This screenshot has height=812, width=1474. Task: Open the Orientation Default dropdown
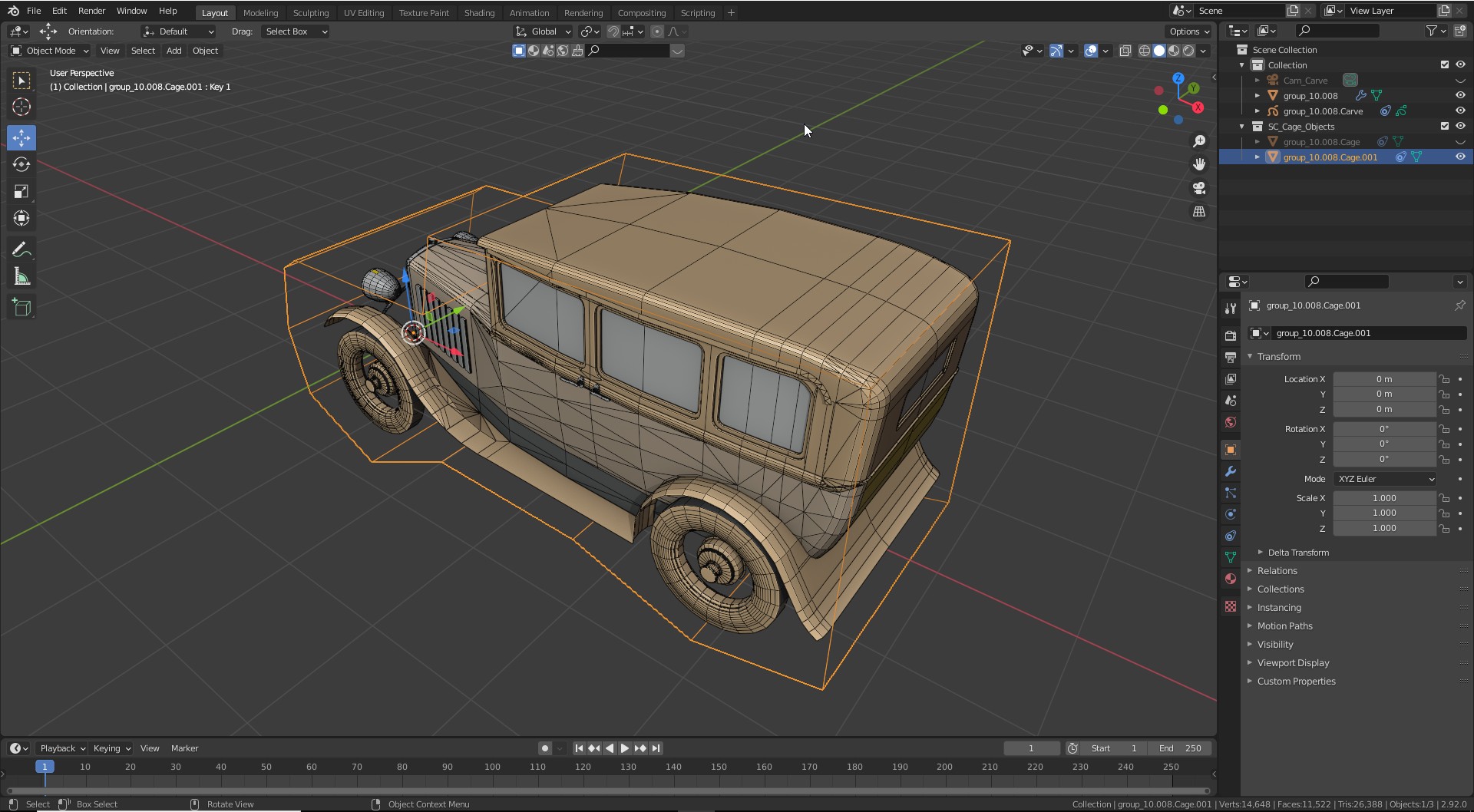[178, 31]
